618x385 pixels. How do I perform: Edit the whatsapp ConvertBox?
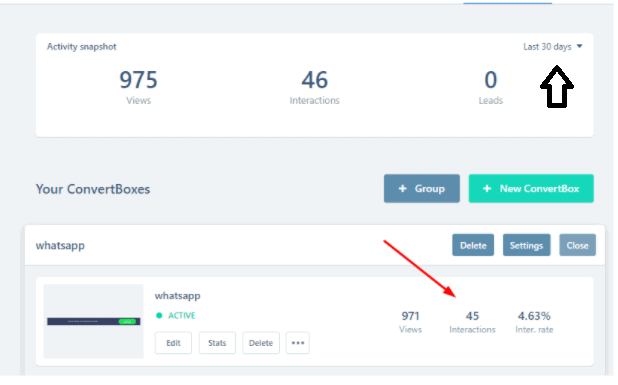coord(173,343)
